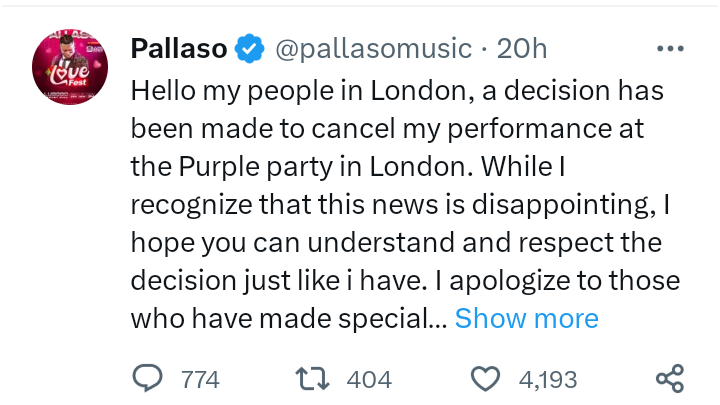Click the 774 replies count

coord(200,379)
